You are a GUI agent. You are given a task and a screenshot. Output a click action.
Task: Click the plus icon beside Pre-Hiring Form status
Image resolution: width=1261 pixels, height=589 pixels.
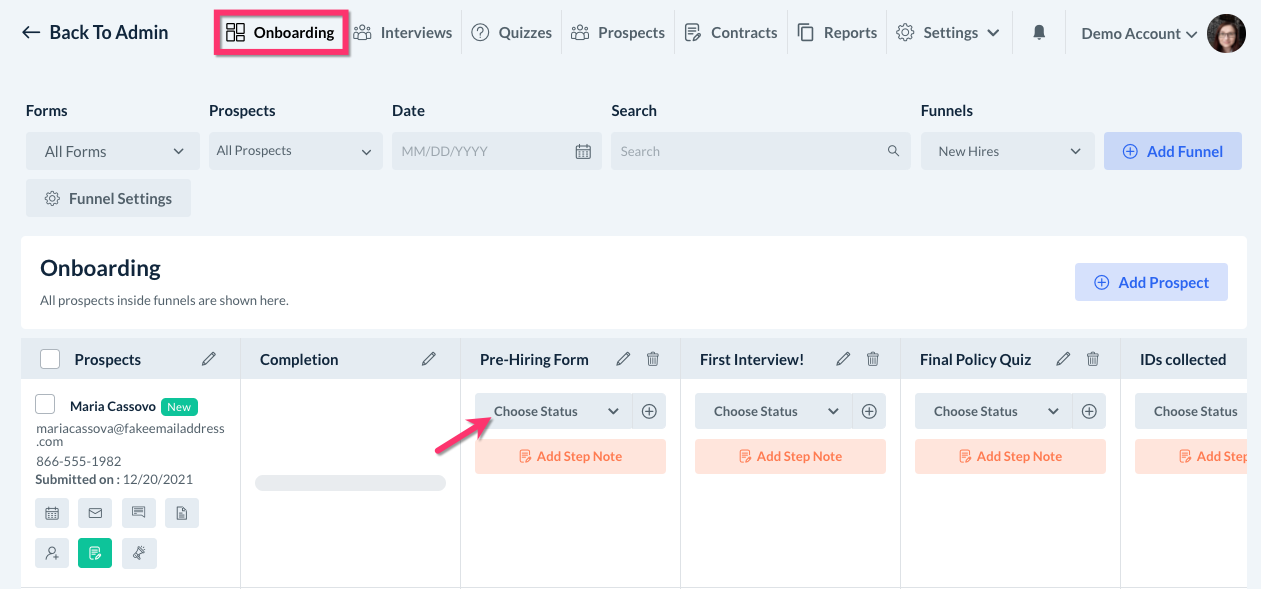pyautogui.click(x=649, y=411)
